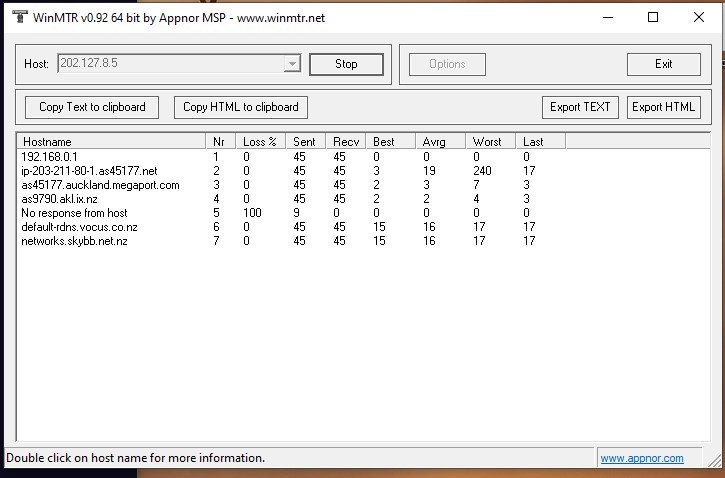This screenshot has width=725, height=478.
Task: Click the greyed Options button
Action: click(447, 64)
